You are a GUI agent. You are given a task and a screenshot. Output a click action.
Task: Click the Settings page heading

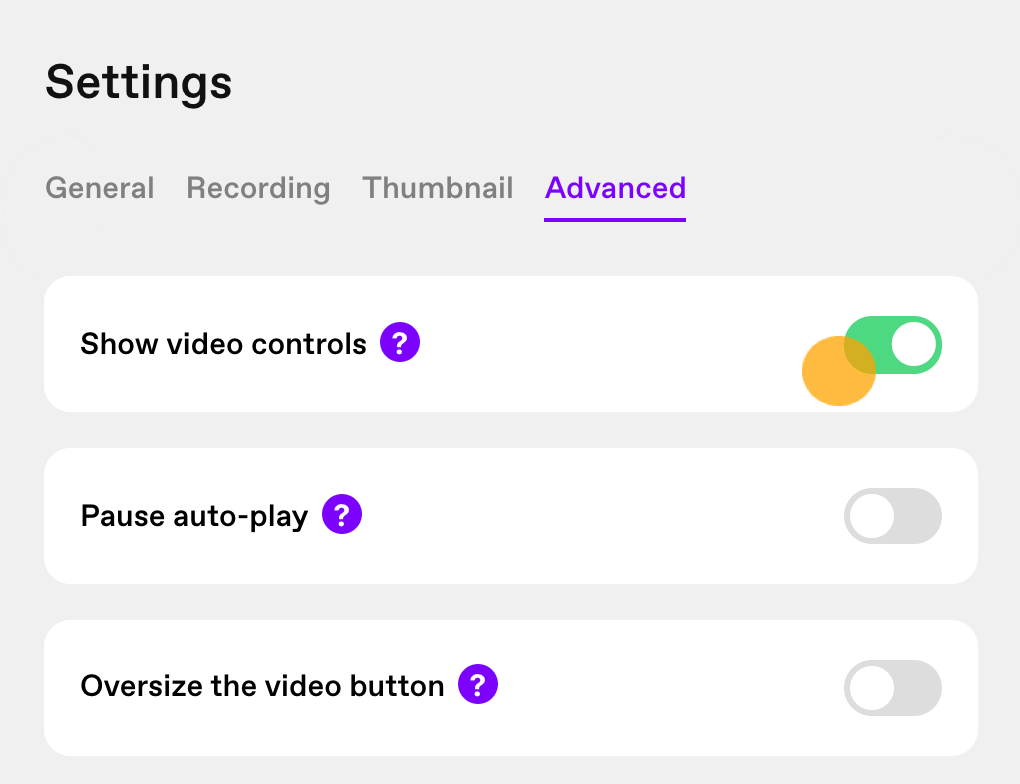click(x=139, y=82)
